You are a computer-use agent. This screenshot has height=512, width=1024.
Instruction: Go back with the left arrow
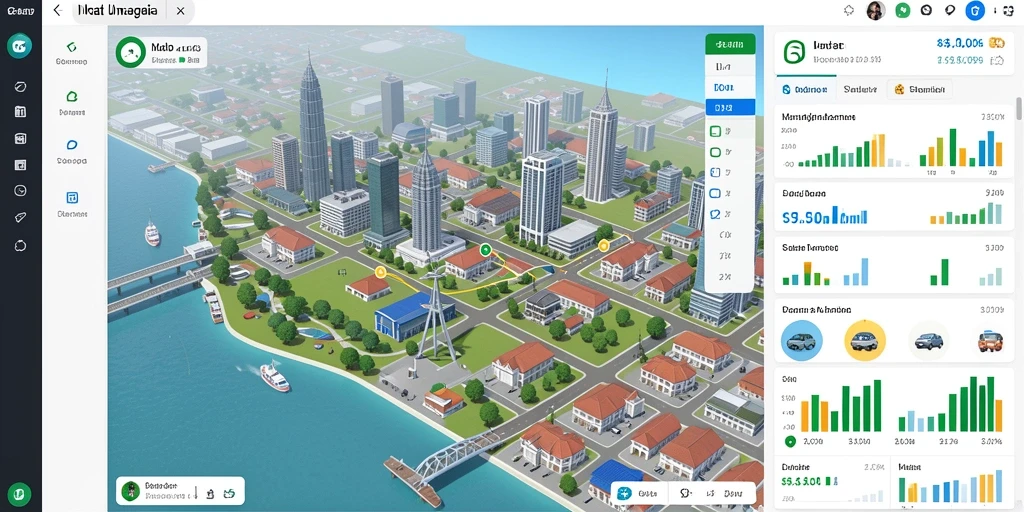57,10
